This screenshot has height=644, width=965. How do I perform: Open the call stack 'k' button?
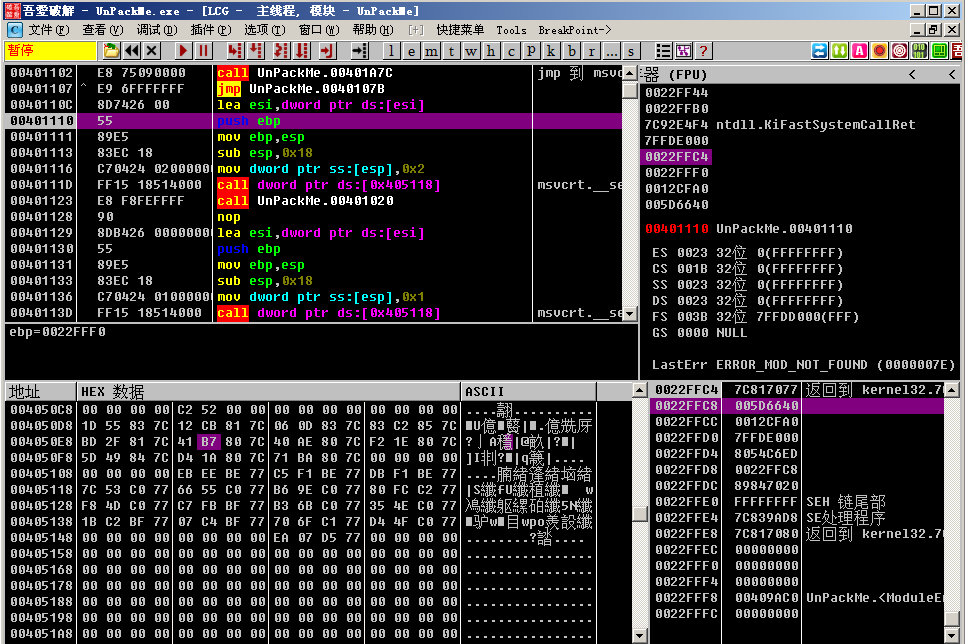(551, 51)
